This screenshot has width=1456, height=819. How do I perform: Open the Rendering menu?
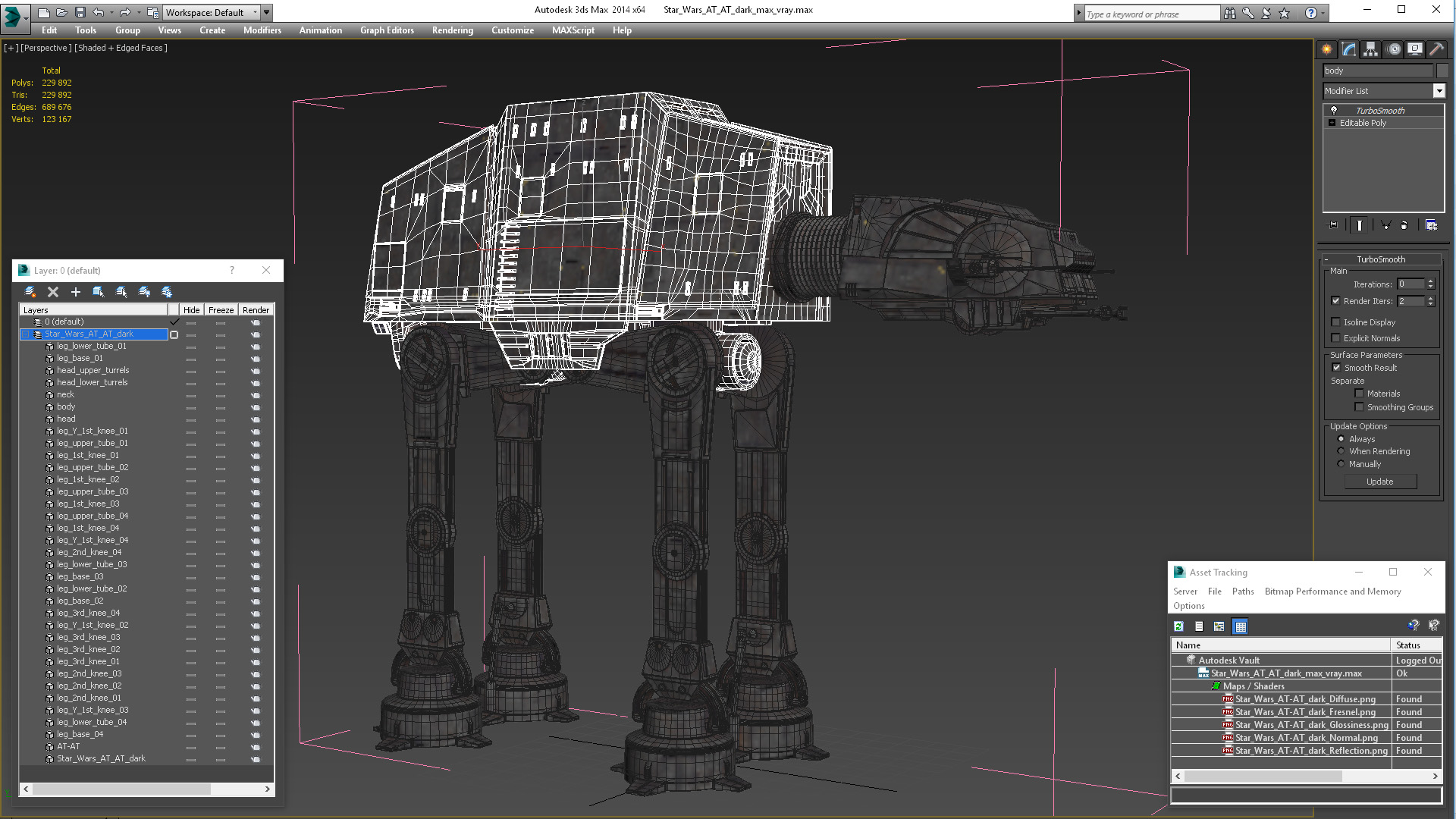tap(452, 30)
